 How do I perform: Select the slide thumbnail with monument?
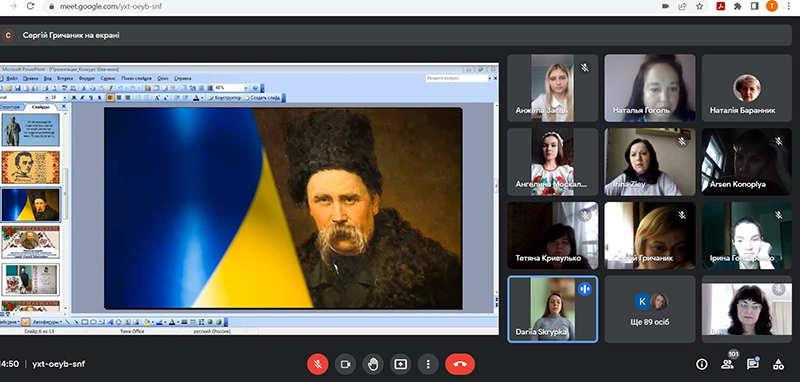coord(31,130)
